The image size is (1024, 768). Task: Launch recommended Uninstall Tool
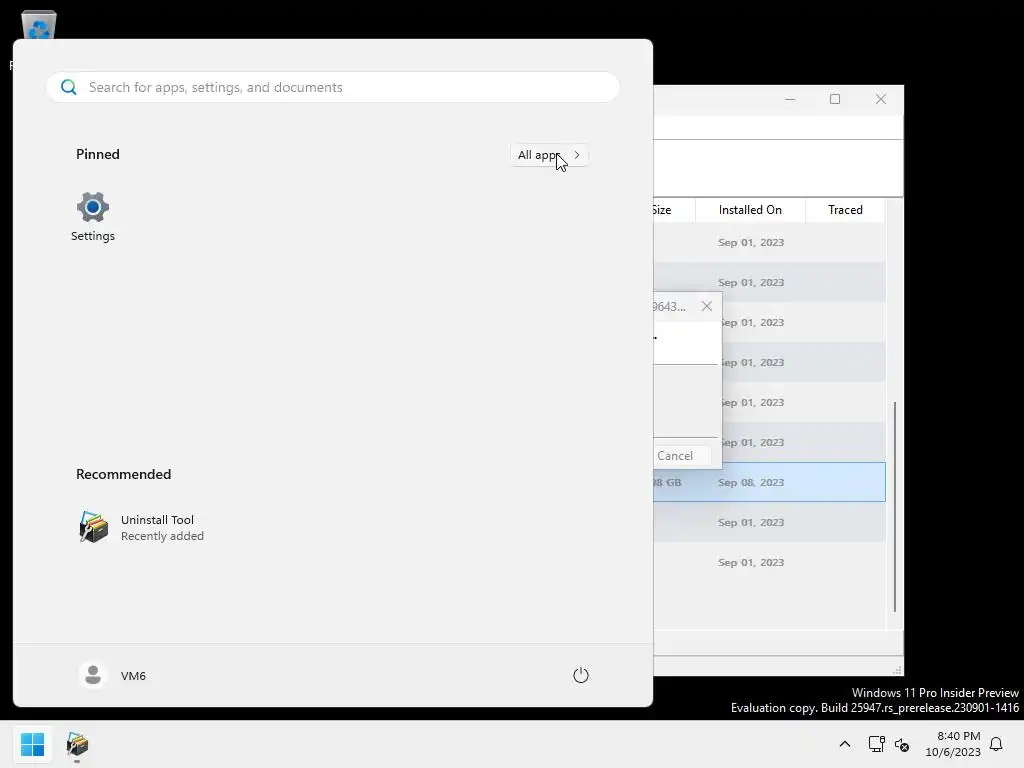pyautogui.click(x=141, y=528)
